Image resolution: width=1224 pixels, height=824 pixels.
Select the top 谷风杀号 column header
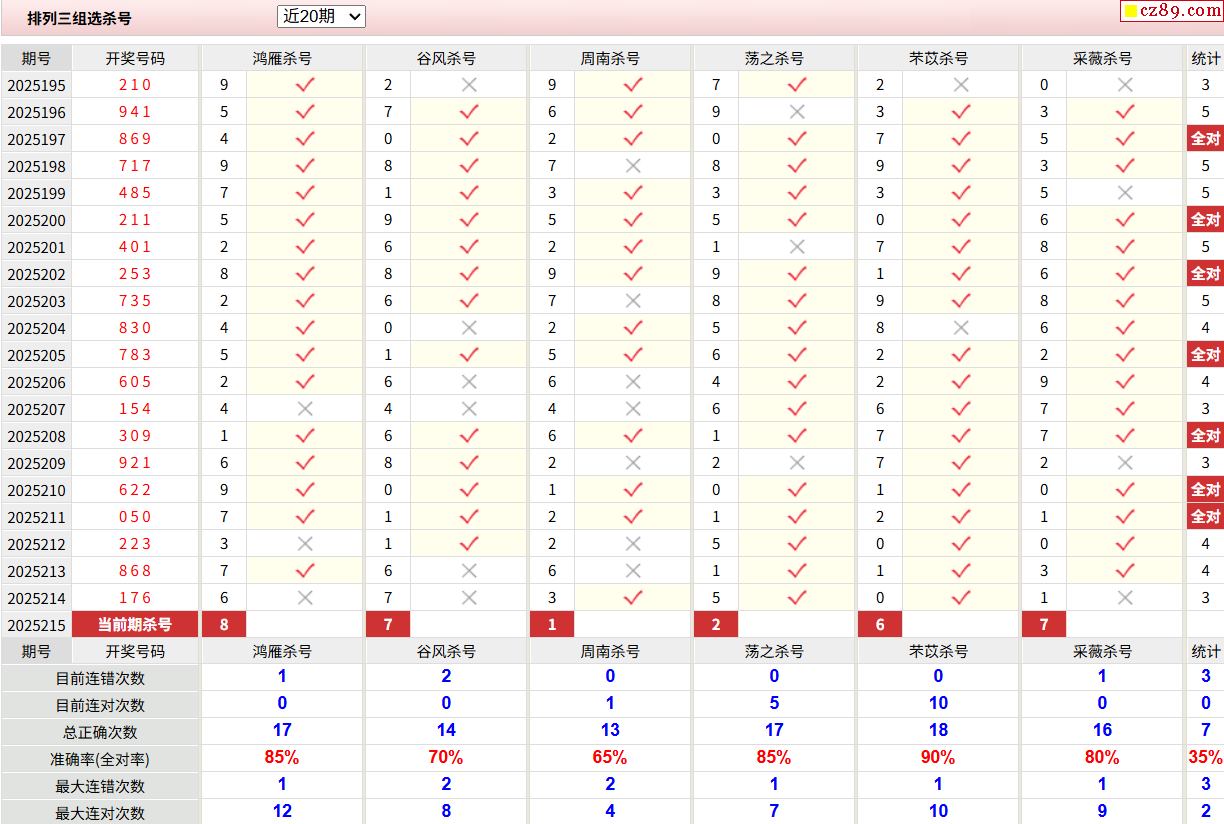click(446, 58)
